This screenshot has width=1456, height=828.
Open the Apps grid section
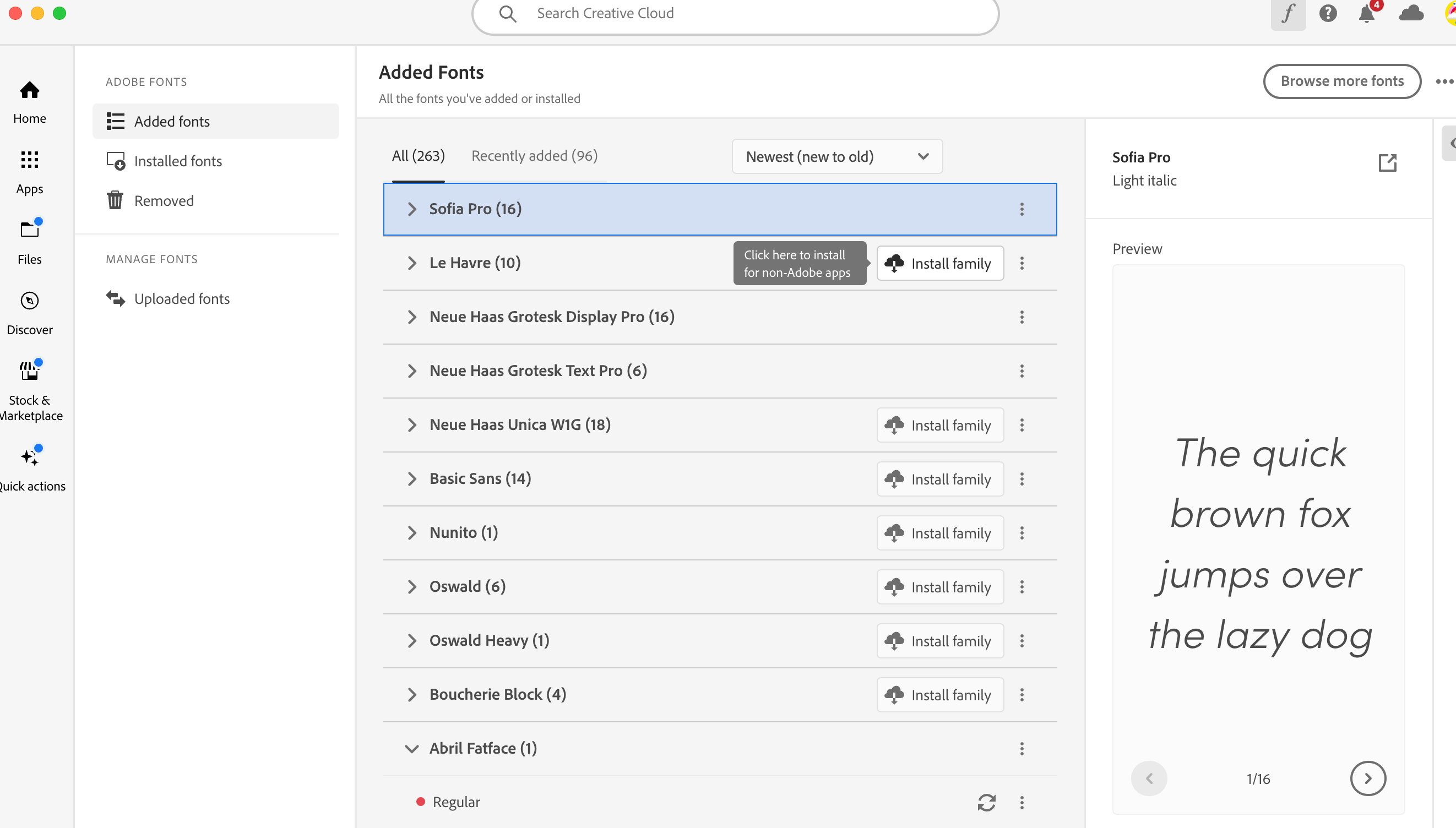[x=30, y=172]
